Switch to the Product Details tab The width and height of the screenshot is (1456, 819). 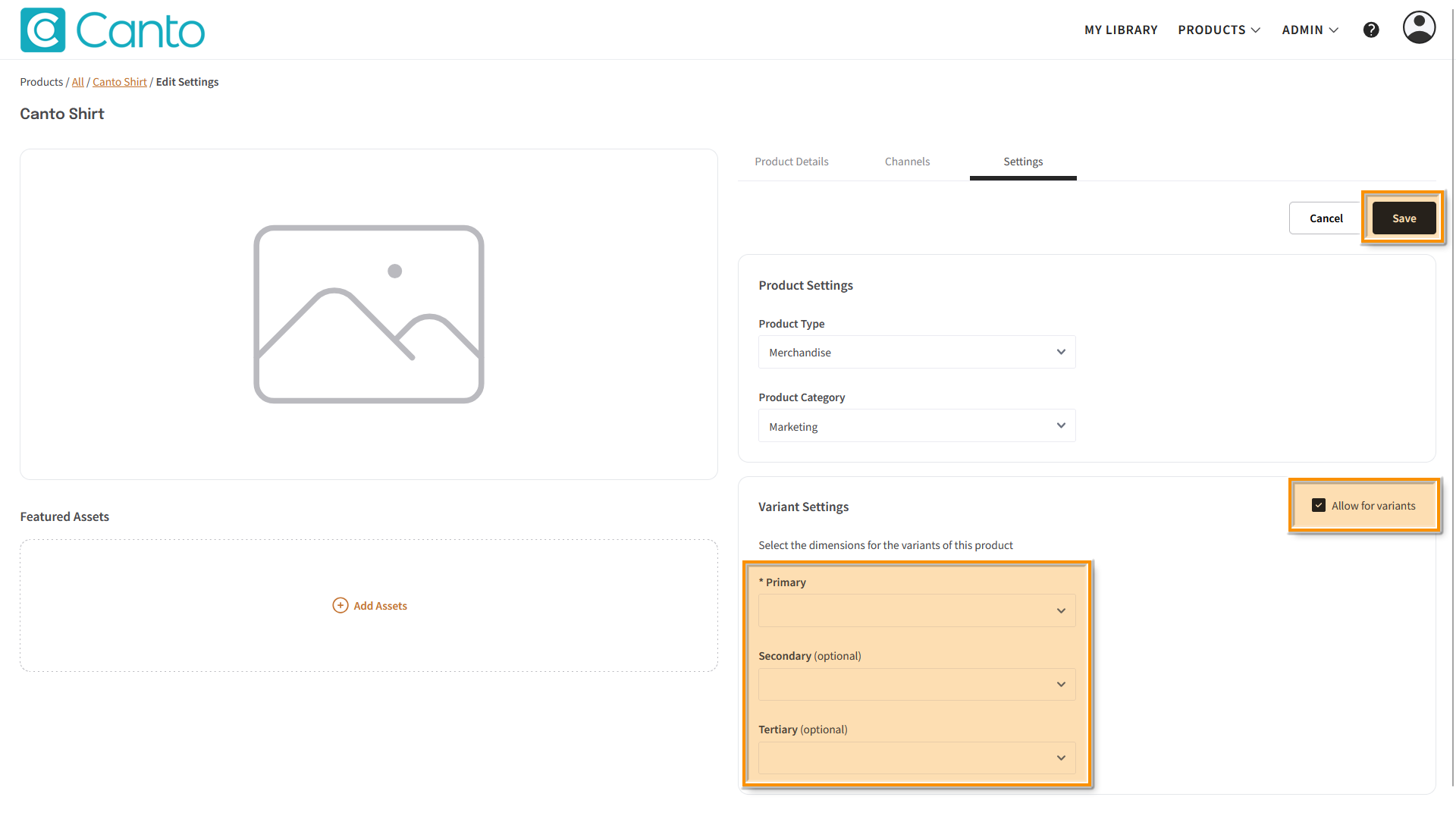coord(792,162)
